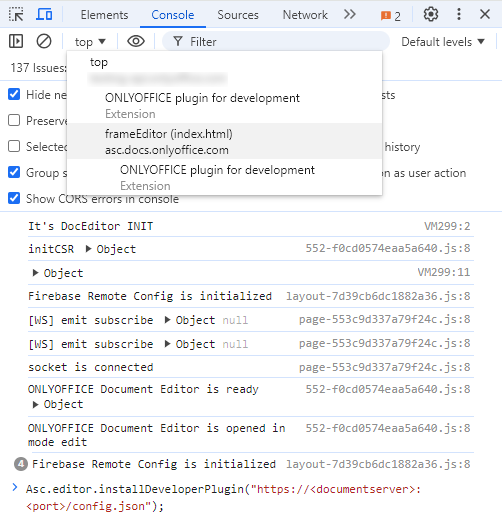Select the It's DocEditor INIT message
The height and width of the screenshot is (527, 502).
pos(90,226)
